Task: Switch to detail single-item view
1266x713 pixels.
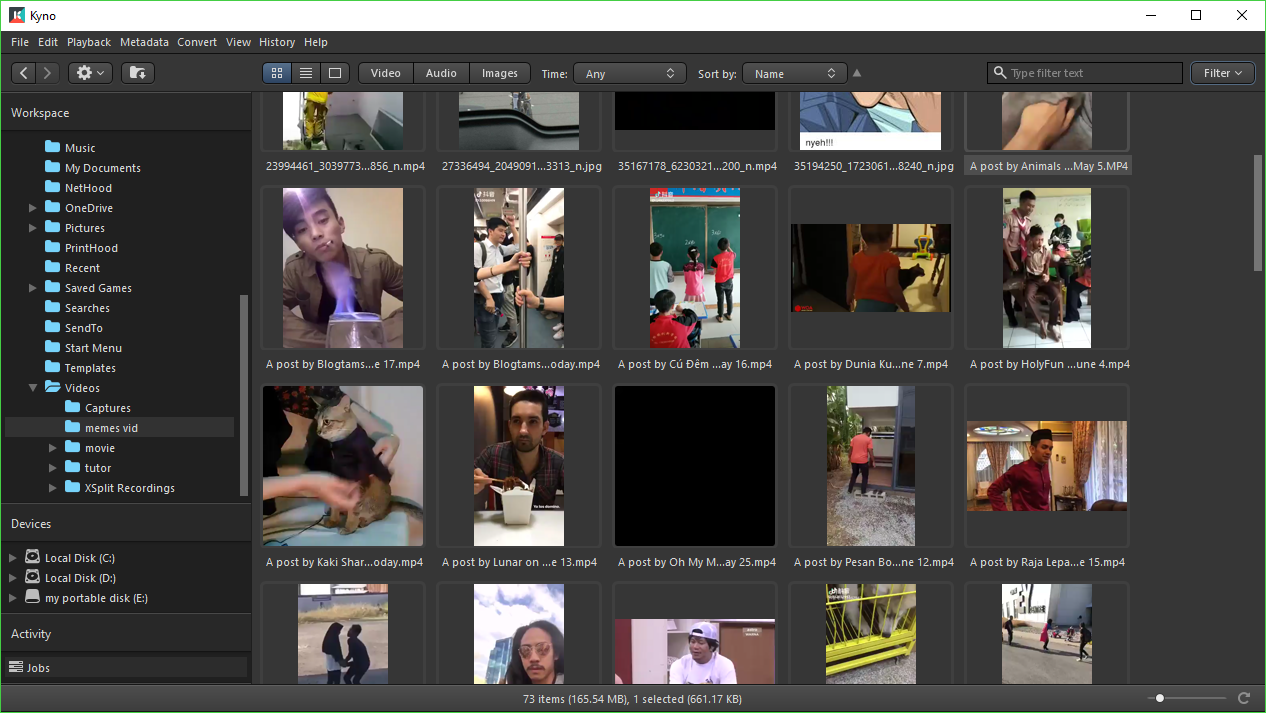Action: pyautogui.click(x=335, y=73)
